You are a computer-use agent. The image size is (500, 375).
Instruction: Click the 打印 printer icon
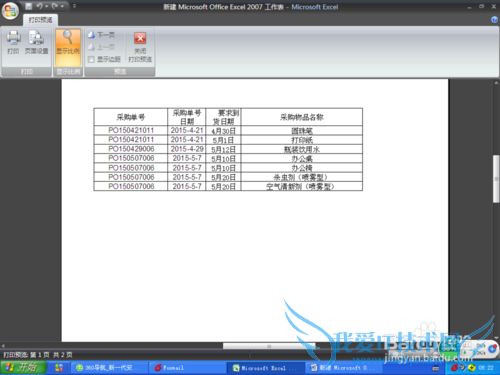click(x=13, y=42)
